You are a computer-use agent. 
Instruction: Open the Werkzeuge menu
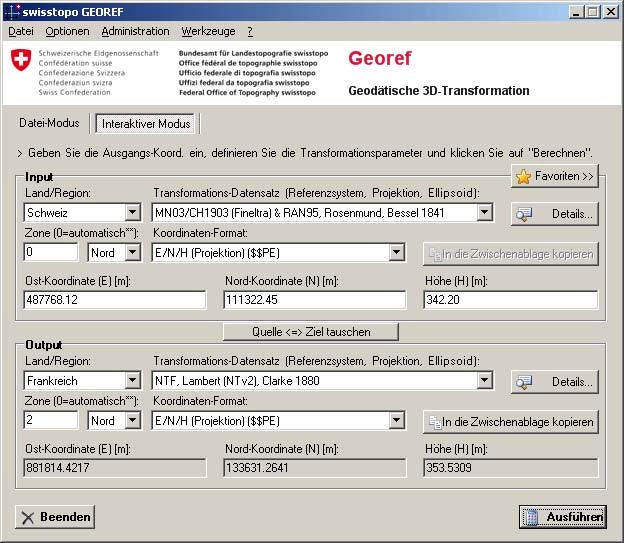(x=208, y=32)
